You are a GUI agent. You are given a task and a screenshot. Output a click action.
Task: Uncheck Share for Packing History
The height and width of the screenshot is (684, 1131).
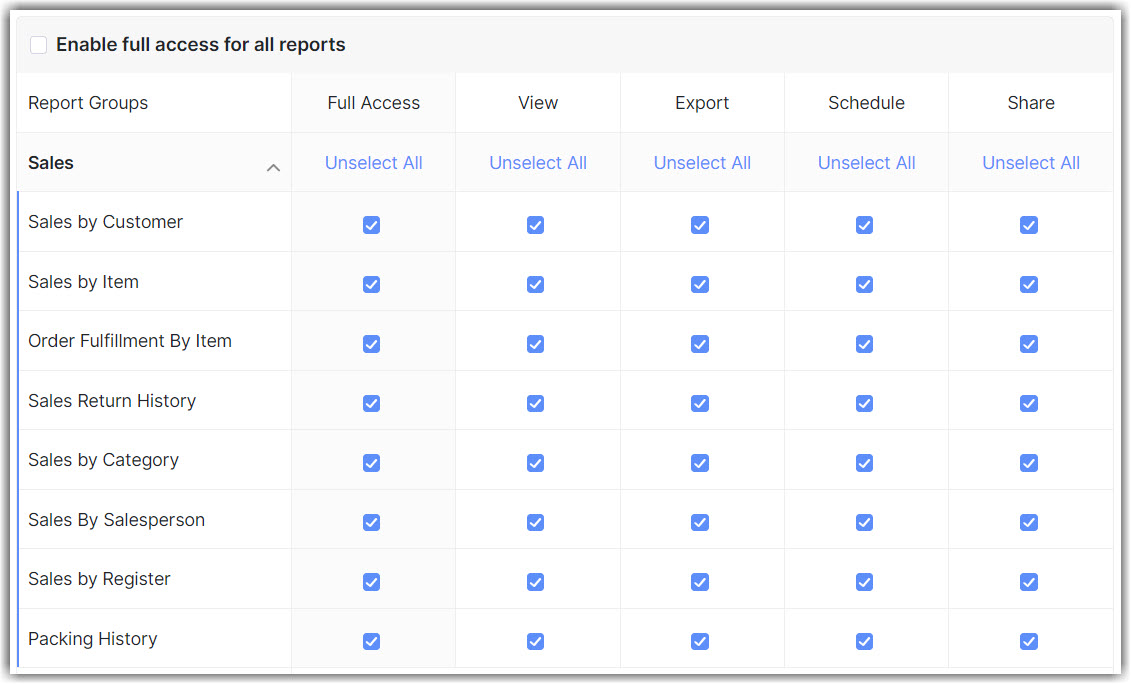tap(1028, 641)
